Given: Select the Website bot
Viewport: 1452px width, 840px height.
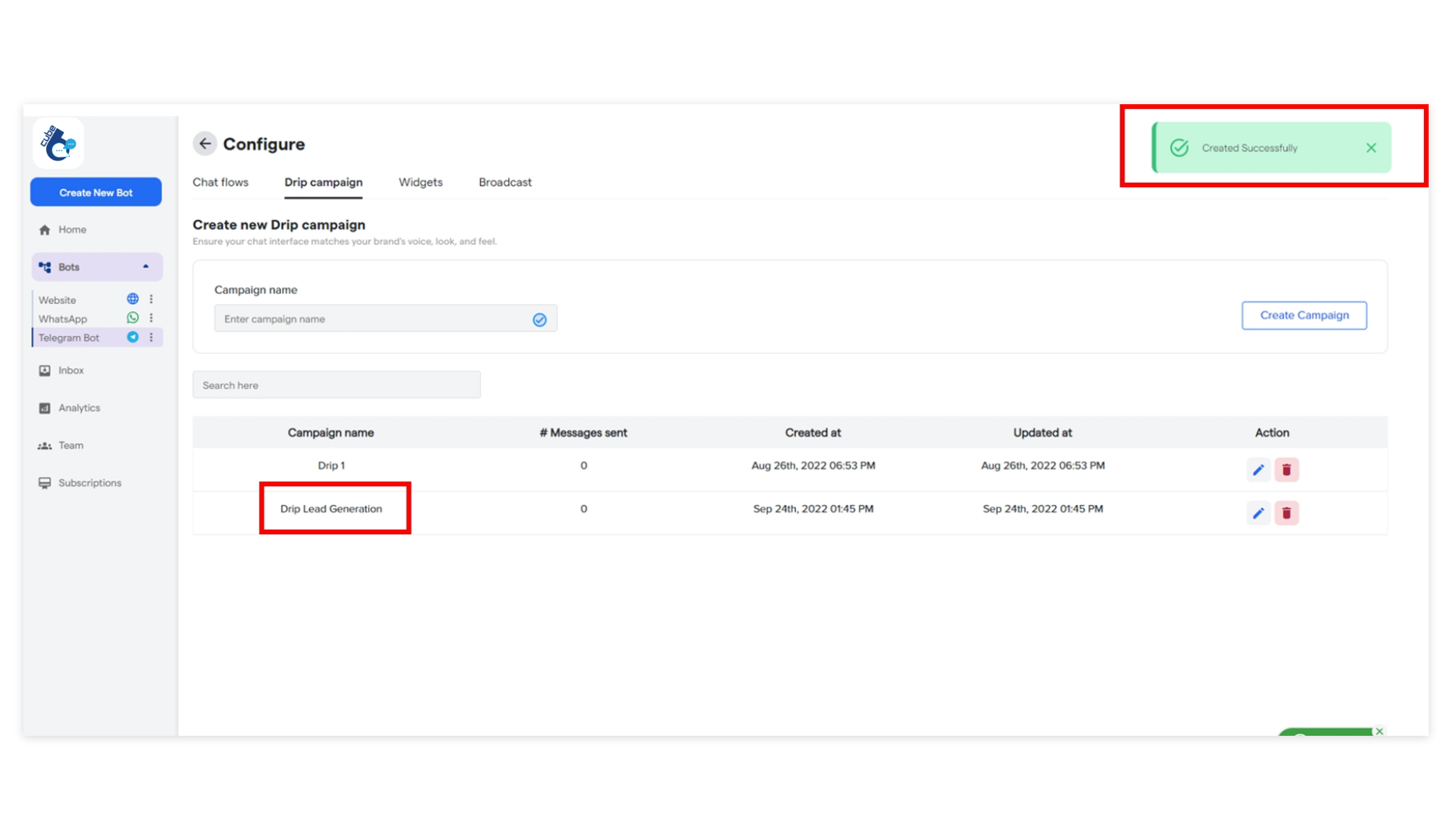Looking at the screenshot, I should point(58,300).
